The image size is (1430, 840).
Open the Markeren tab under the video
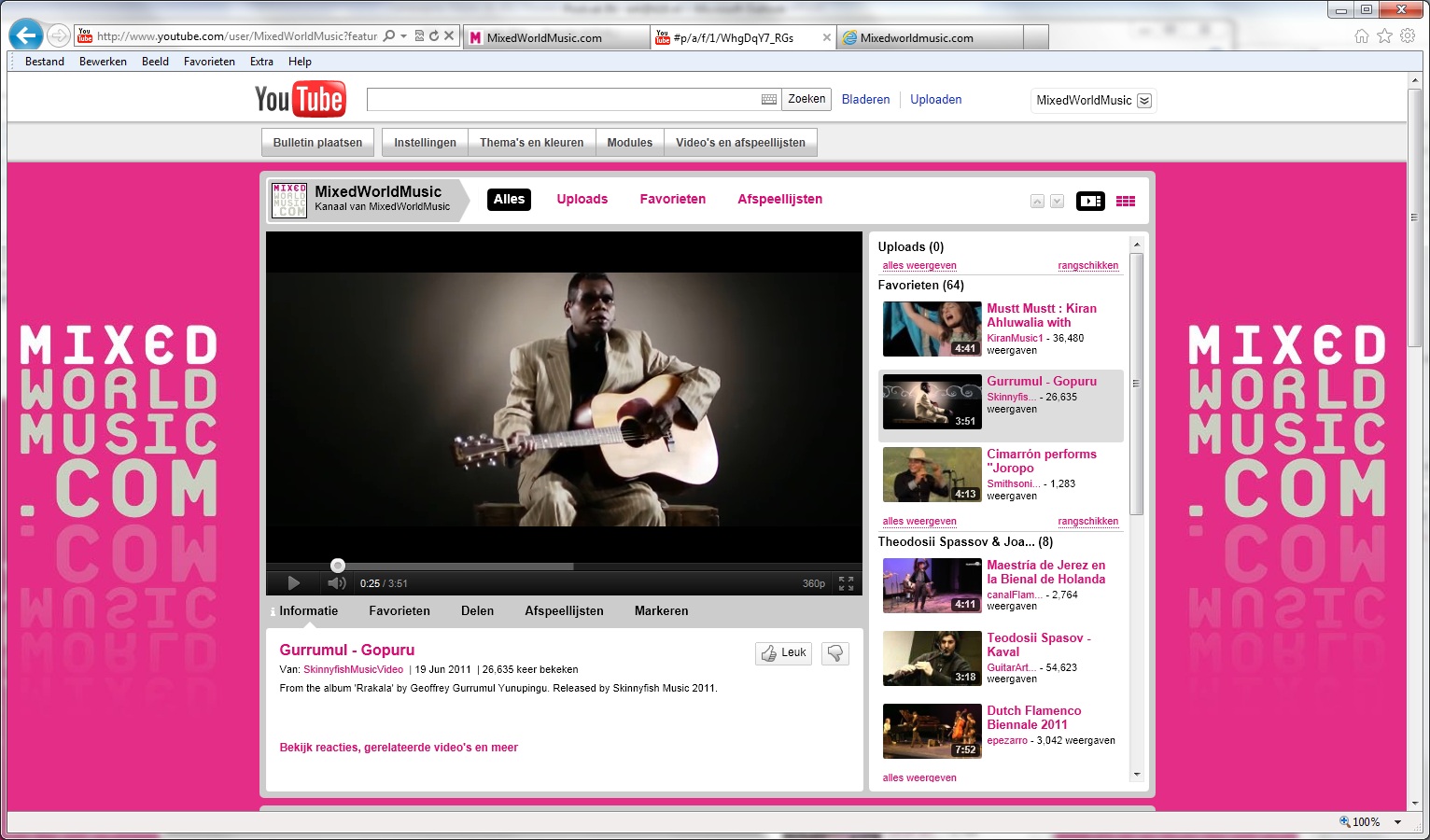pyautogui.click(x=661, y=611)
